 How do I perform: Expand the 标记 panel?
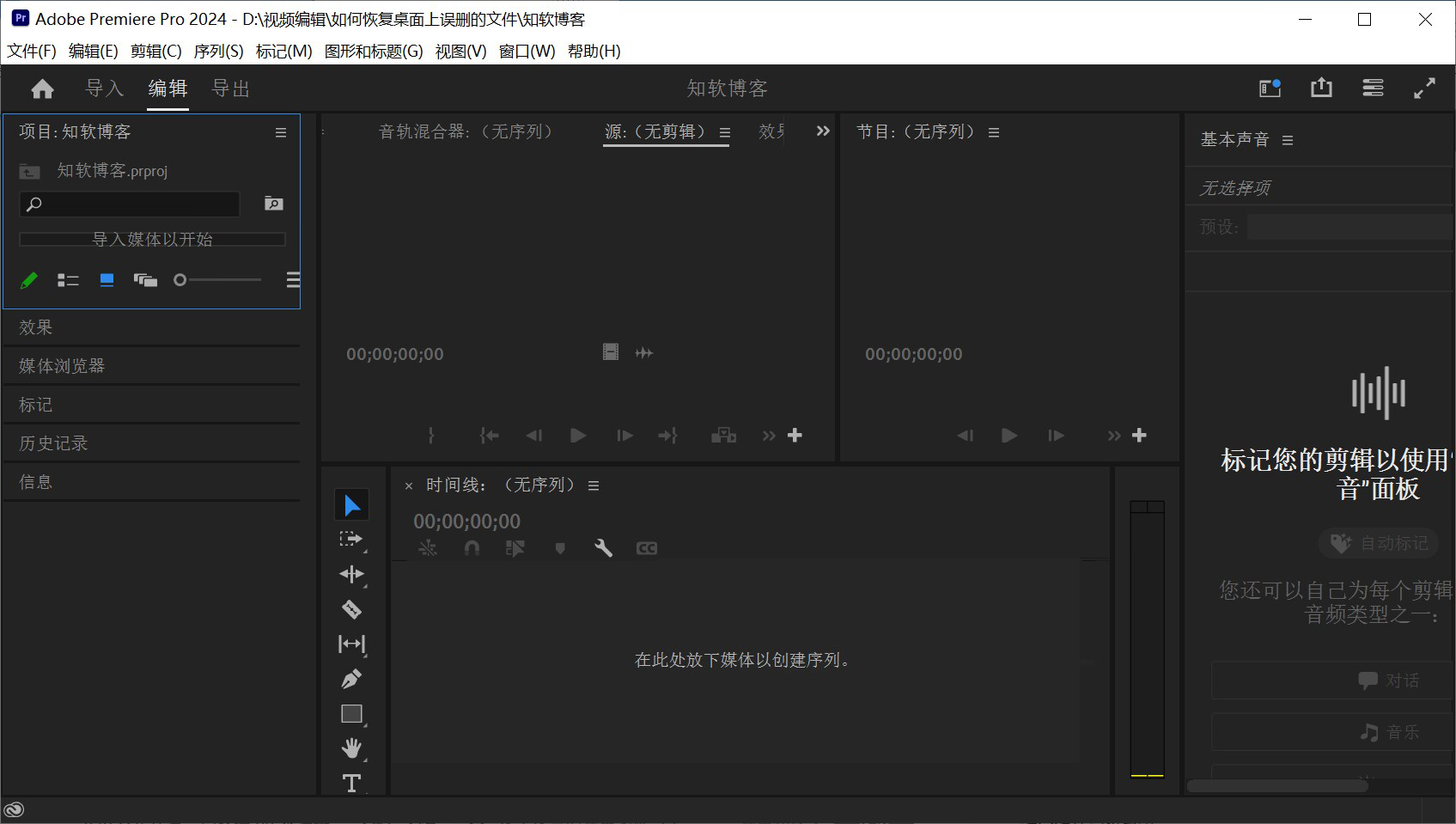pos(36,405)
